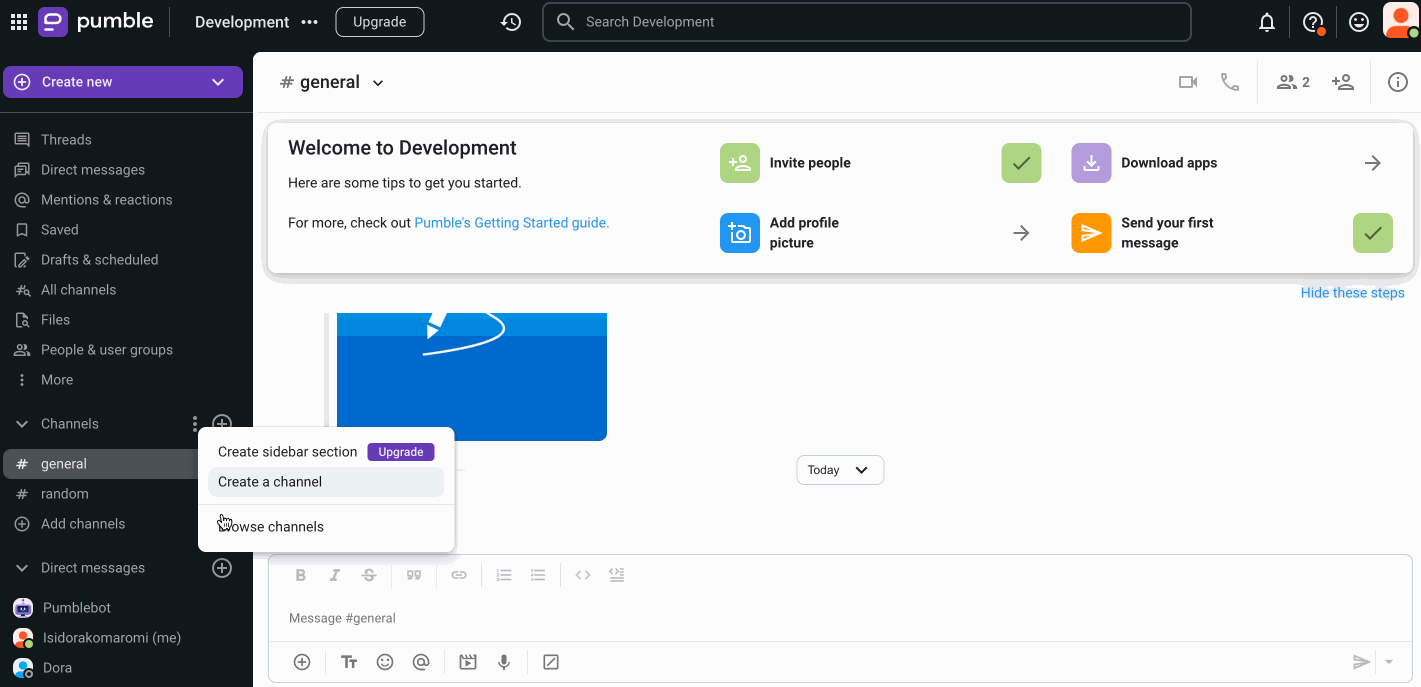Image resolution: width=1421 pixels, height=687 pixels.
Task: Click the Pumble logo
Action: point(96,22)
